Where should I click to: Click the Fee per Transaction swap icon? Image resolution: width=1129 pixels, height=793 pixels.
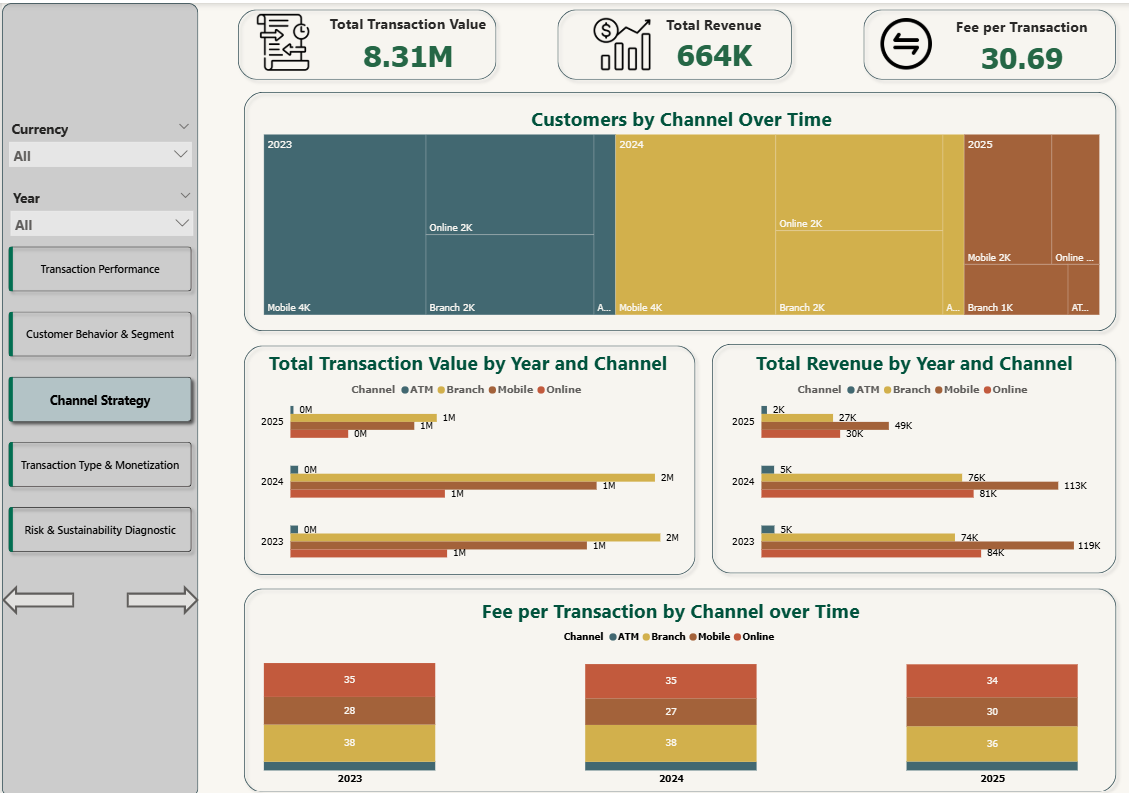(x=905, y=45)
